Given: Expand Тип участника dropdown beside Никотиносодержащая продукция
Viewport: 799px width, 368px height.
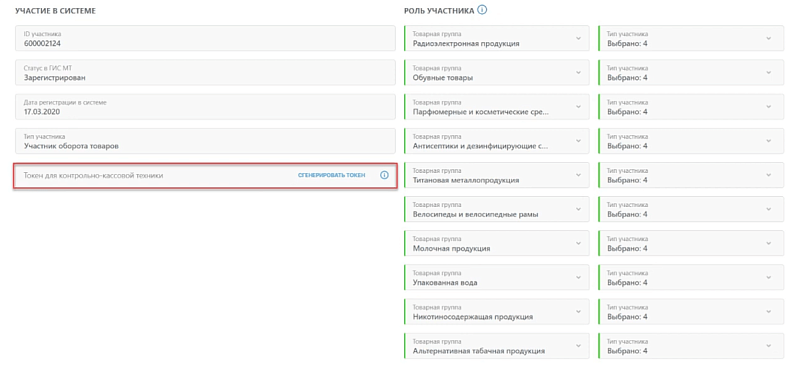Looking at the screenshot, I should point(691,311).
